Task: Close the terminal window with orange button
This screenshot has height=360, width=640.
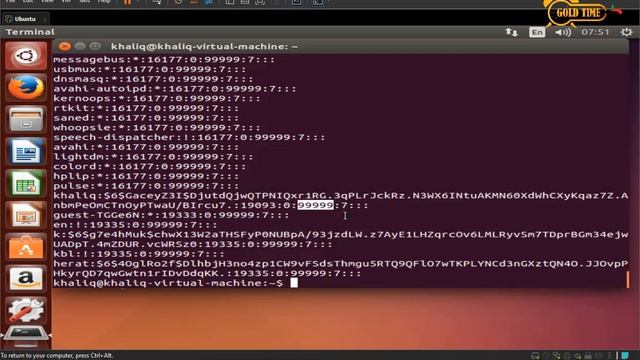Action: 64,47
